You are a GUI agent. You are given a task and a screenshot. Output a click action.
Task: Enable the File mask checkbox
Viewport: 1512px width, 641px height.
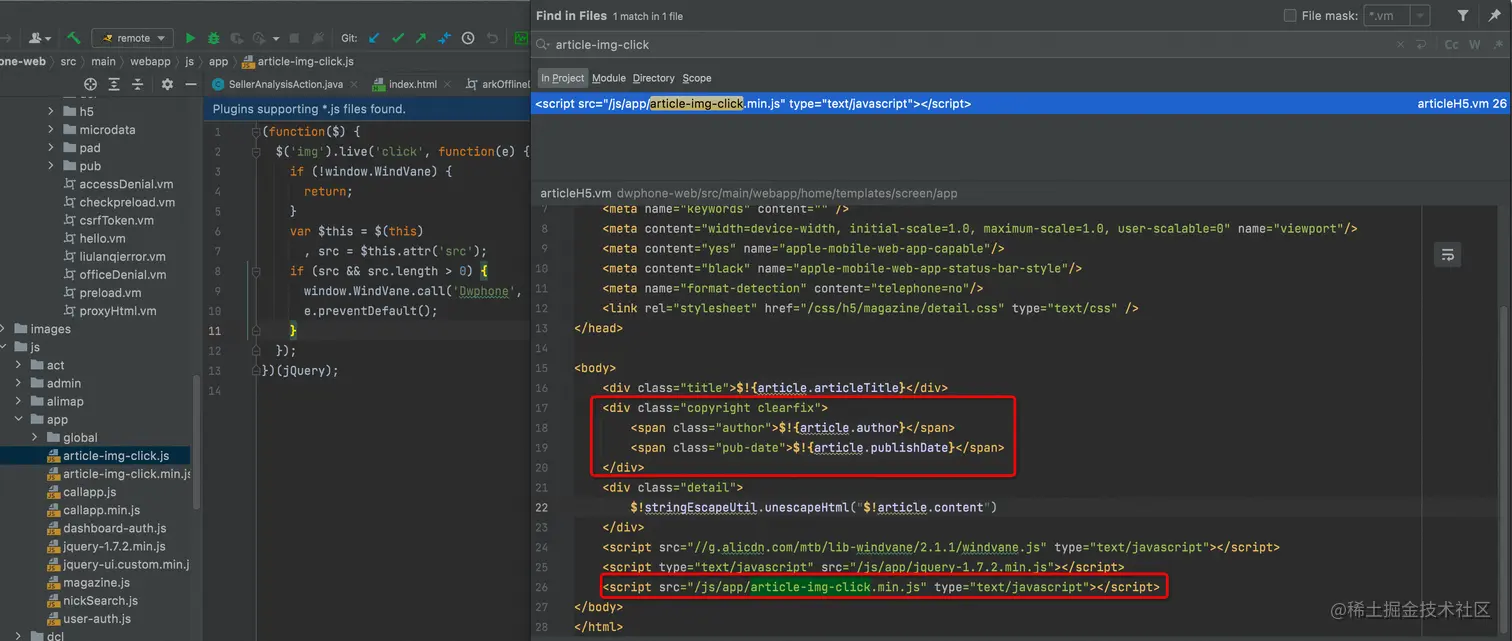(x=1290, y=15)
